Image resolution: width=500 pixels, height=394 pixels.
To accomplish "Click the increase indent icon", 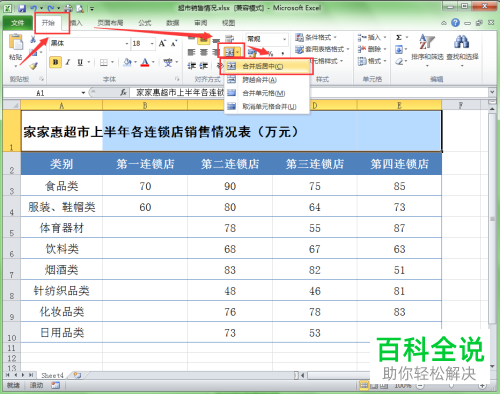I will pos(204,66).
